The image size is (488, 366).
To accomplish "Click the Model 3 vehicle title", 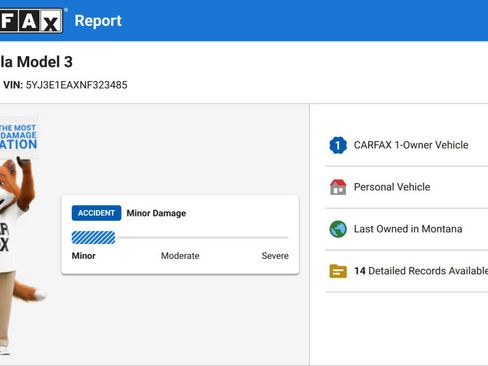I will coord(36,62).
